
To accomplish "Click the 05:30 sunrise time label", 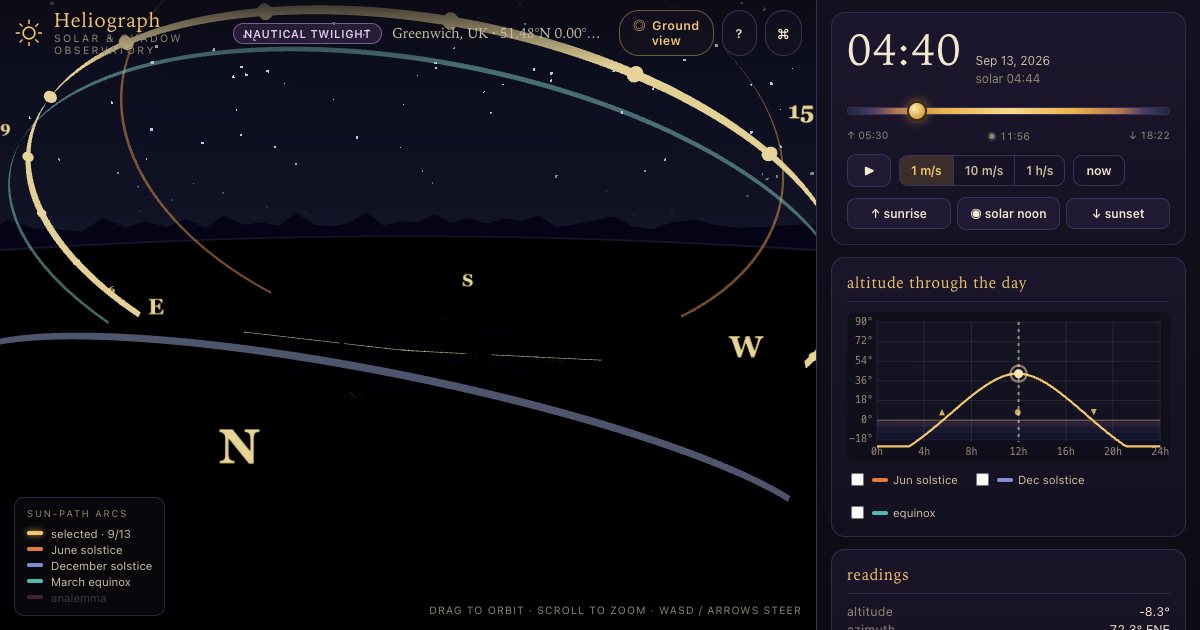I will 868,136.
